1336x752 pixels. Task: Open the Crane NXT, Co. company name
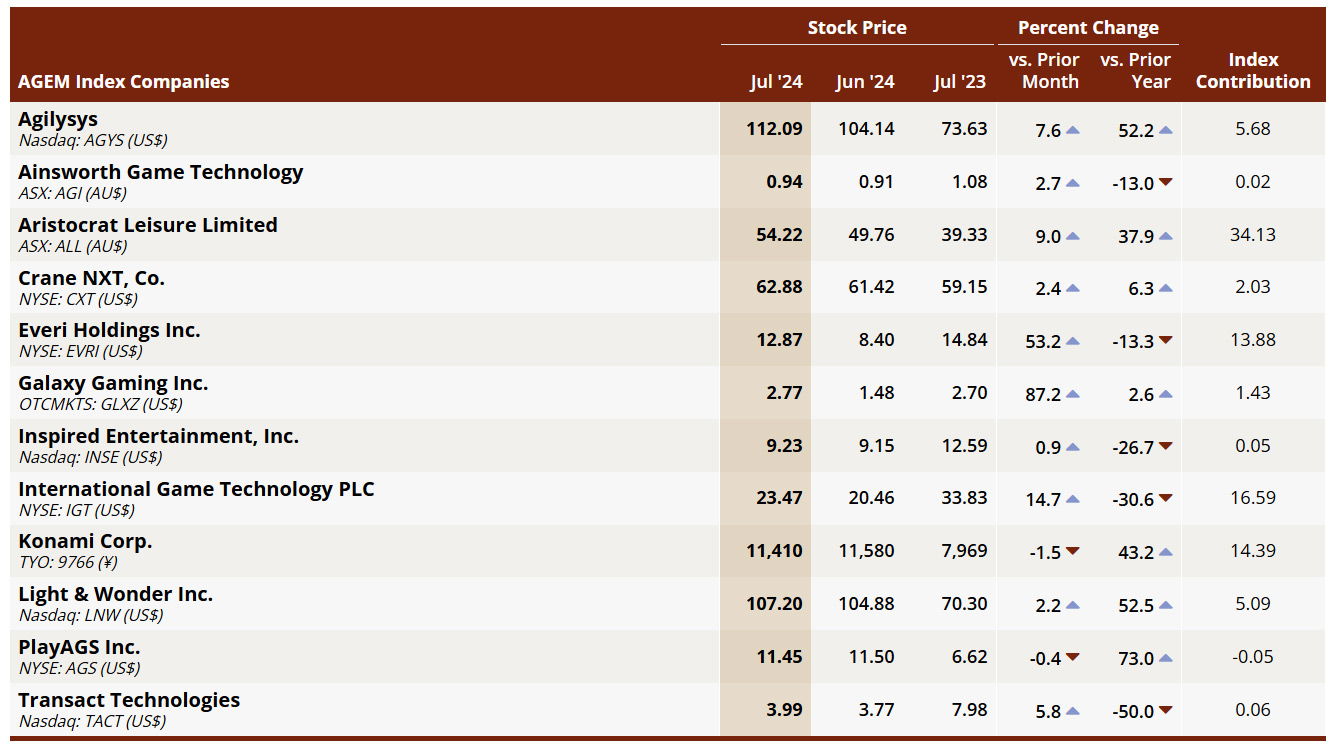pos(92,278)
